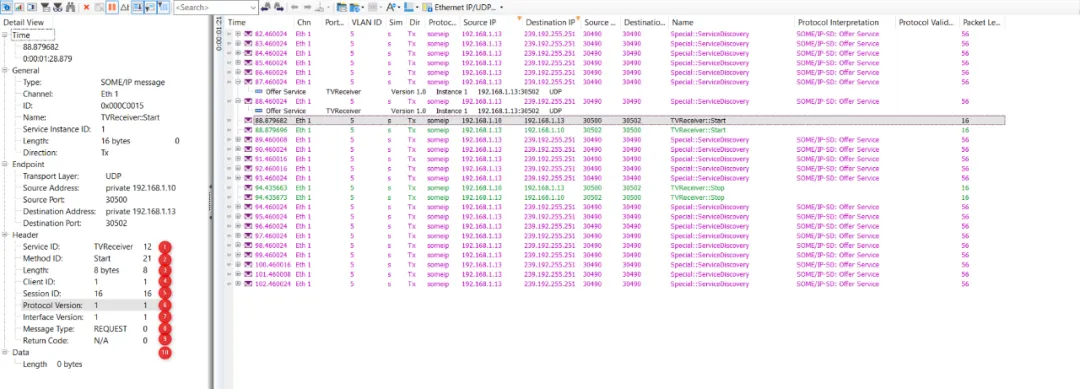The width and height of the screenshot is (1080, 389).
Task: Click search forward binoculars icon
Action: point(278,7)
